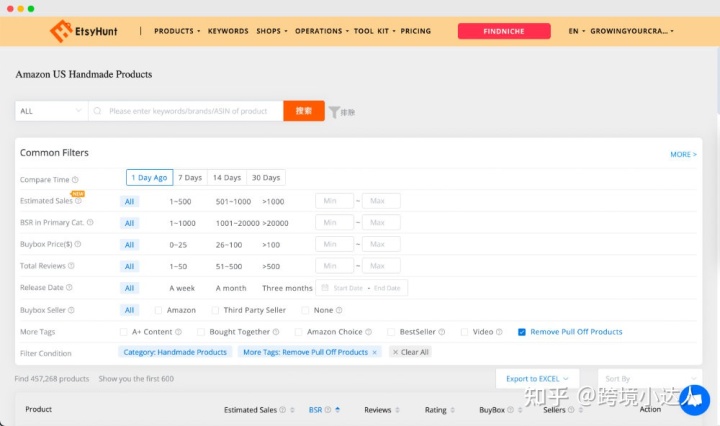
Task: Sort by Rating column arrows
Action: pyautogui.click(x=453, y=410)
